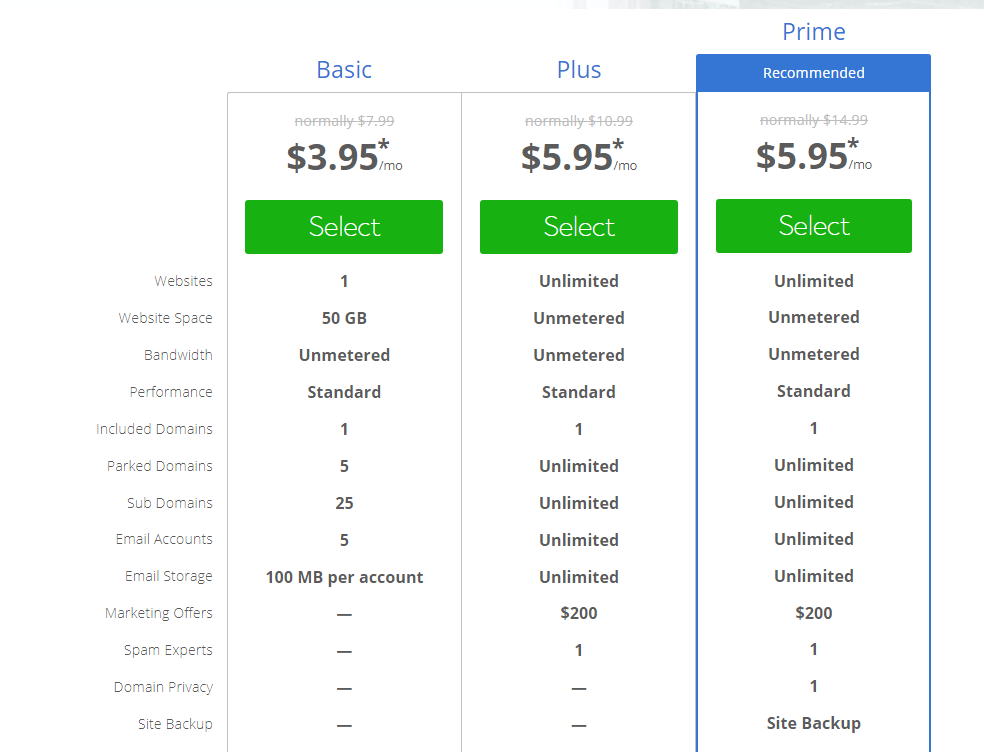This screenshot has width=984, height=752.
Task: Select the Basic hosting plan
Action: [x=344, y=227]
